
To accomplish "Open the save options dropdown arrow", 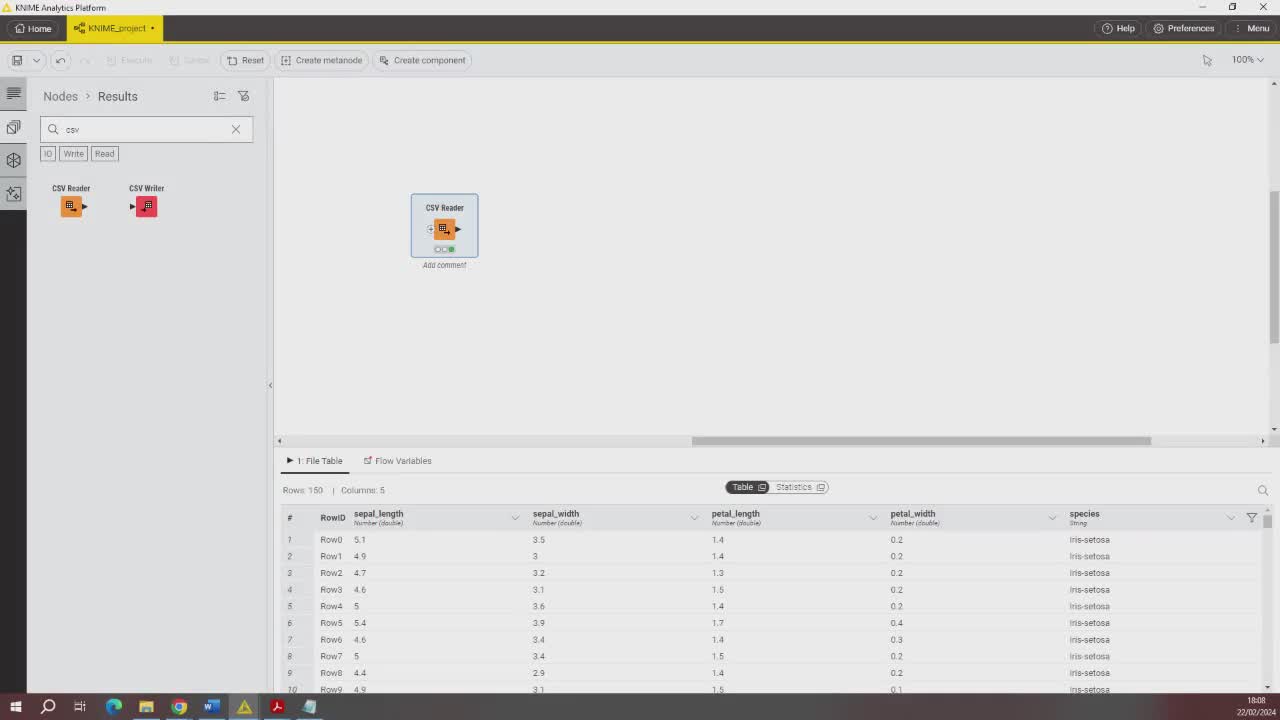I will click(36, 60).
